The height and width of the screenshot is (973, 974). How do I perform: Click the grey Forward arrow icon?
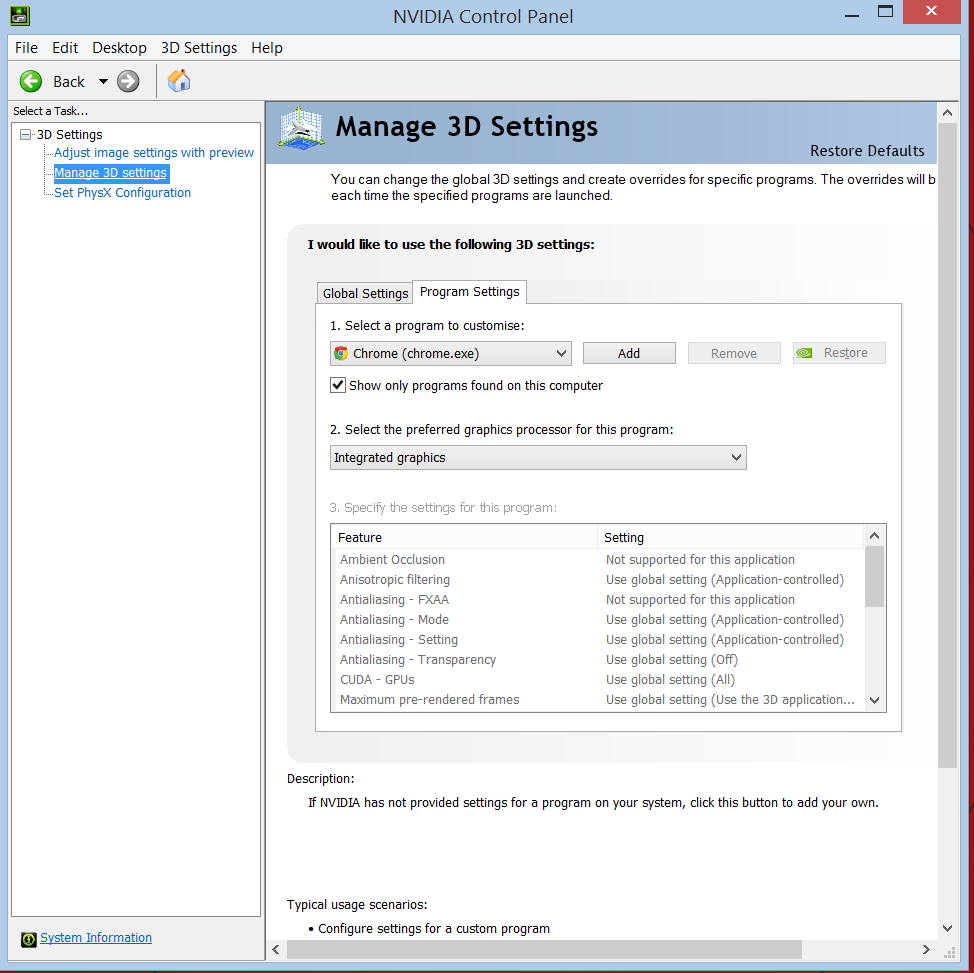pyautogui.click(x=128, y=81)
